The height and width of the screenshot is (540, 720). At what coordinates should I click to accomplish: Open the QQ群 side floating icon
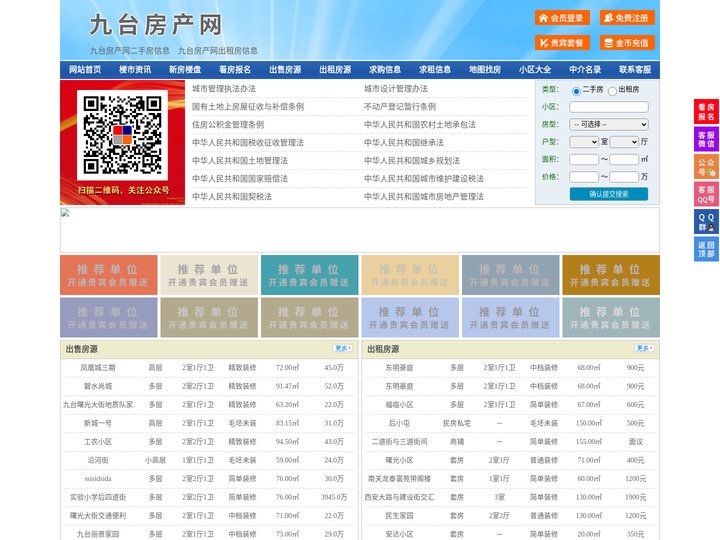click(x=706, y=222)
